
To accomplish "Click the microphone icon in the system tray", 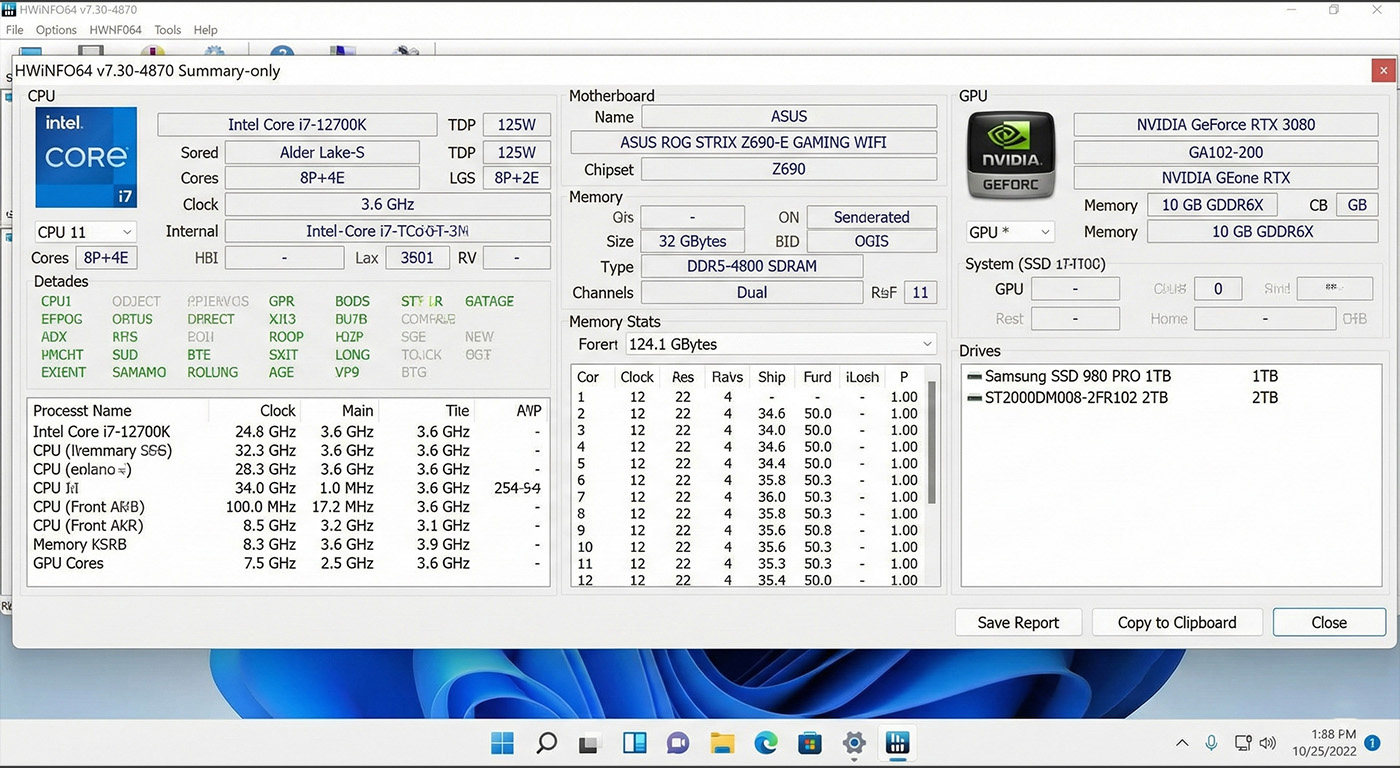I will coord(1211,743).
